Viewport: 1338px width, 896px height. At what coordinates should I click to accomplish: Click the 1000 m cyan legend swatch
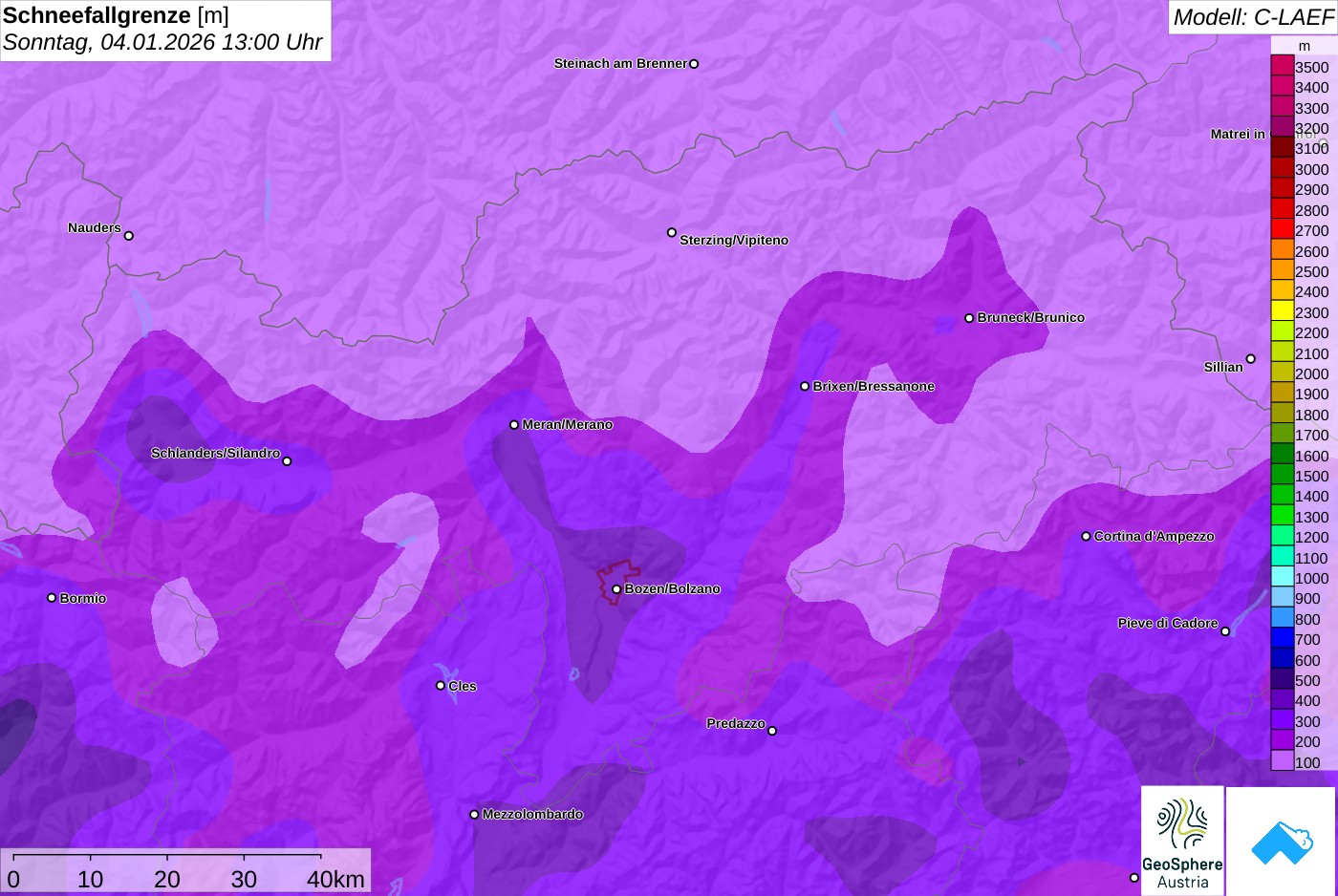1282,577
